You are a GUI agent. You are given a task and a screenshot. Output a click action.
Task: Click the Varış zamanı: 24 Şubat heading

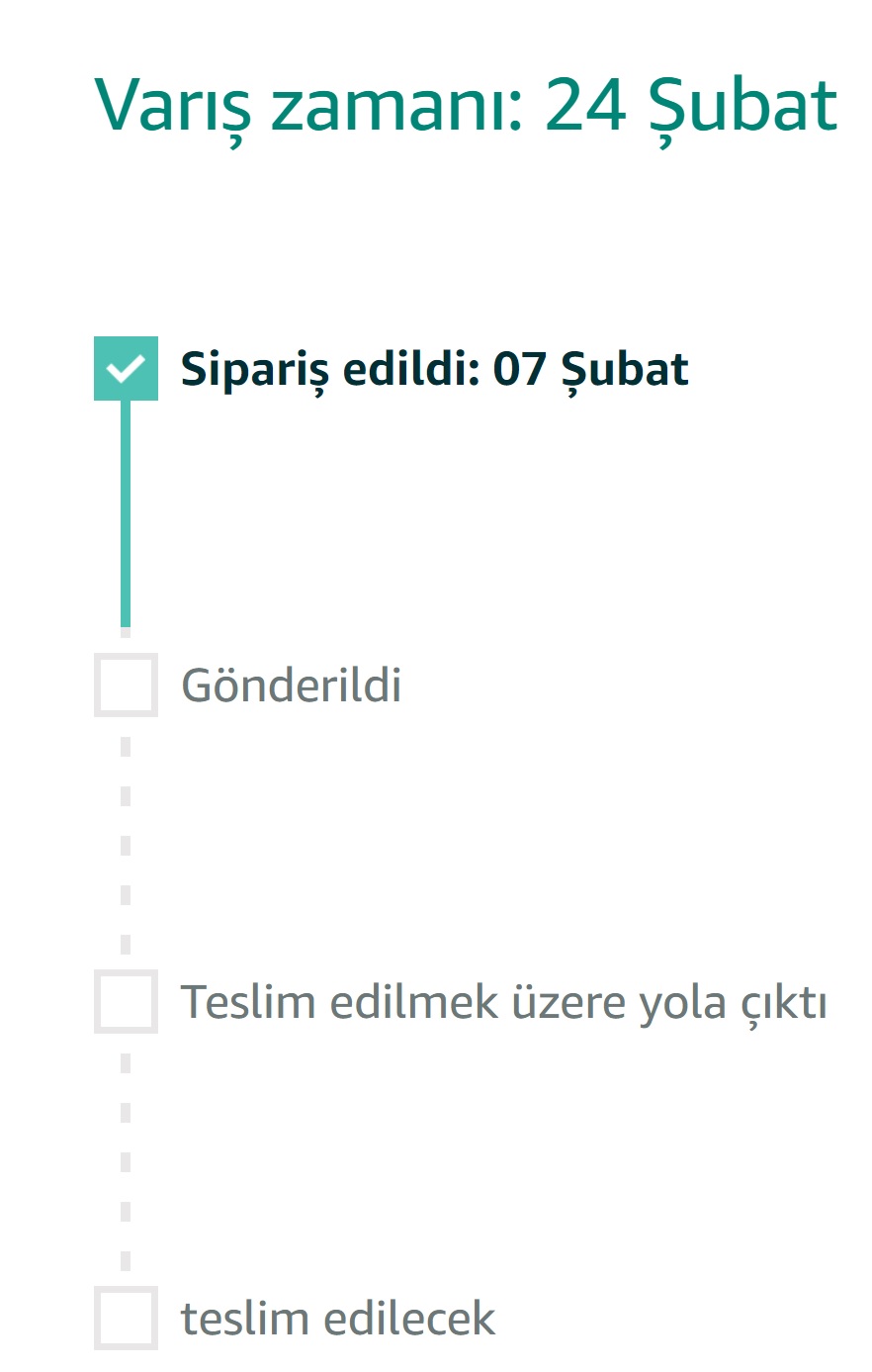point(467,107)
